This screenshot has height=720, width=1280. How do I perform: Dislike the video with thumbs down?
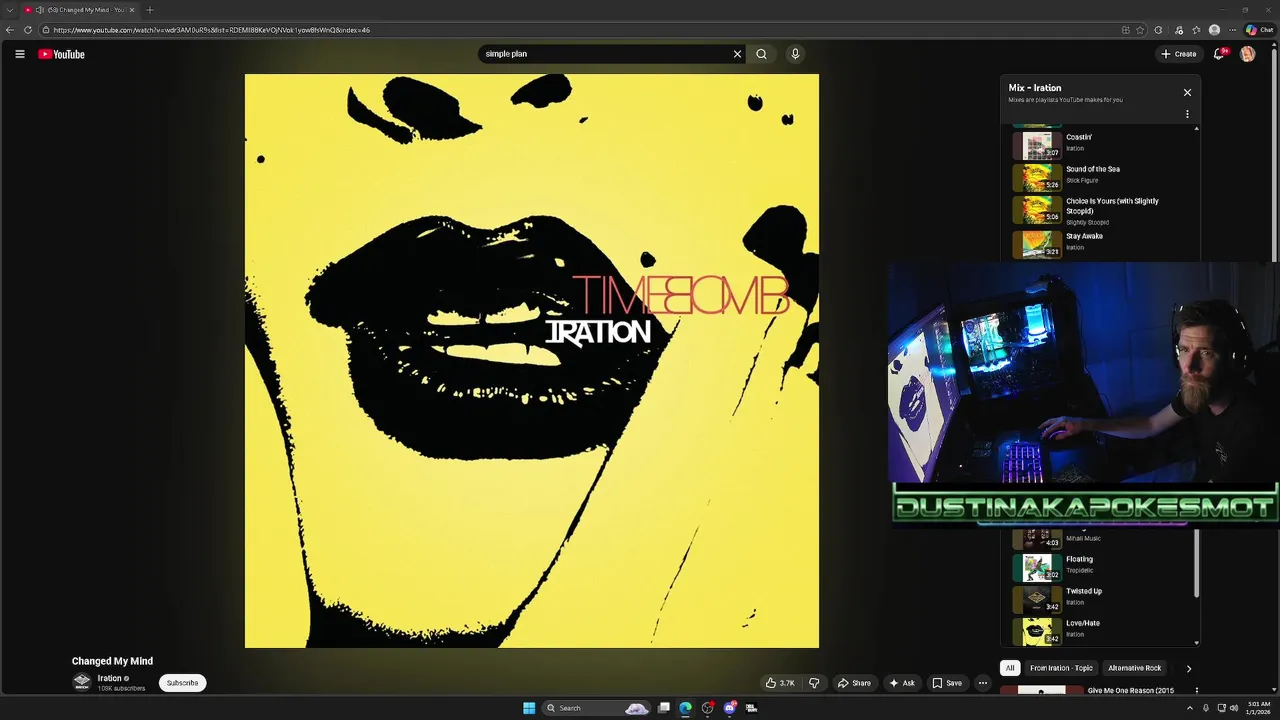point(814,683)
